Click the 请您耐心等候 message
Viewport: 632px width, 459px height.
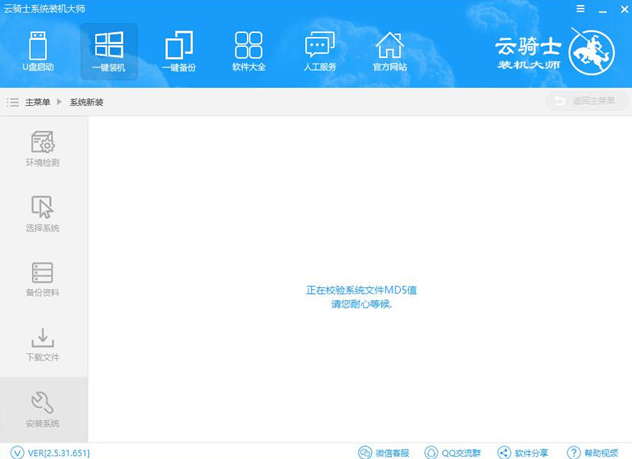pos(362,304)
